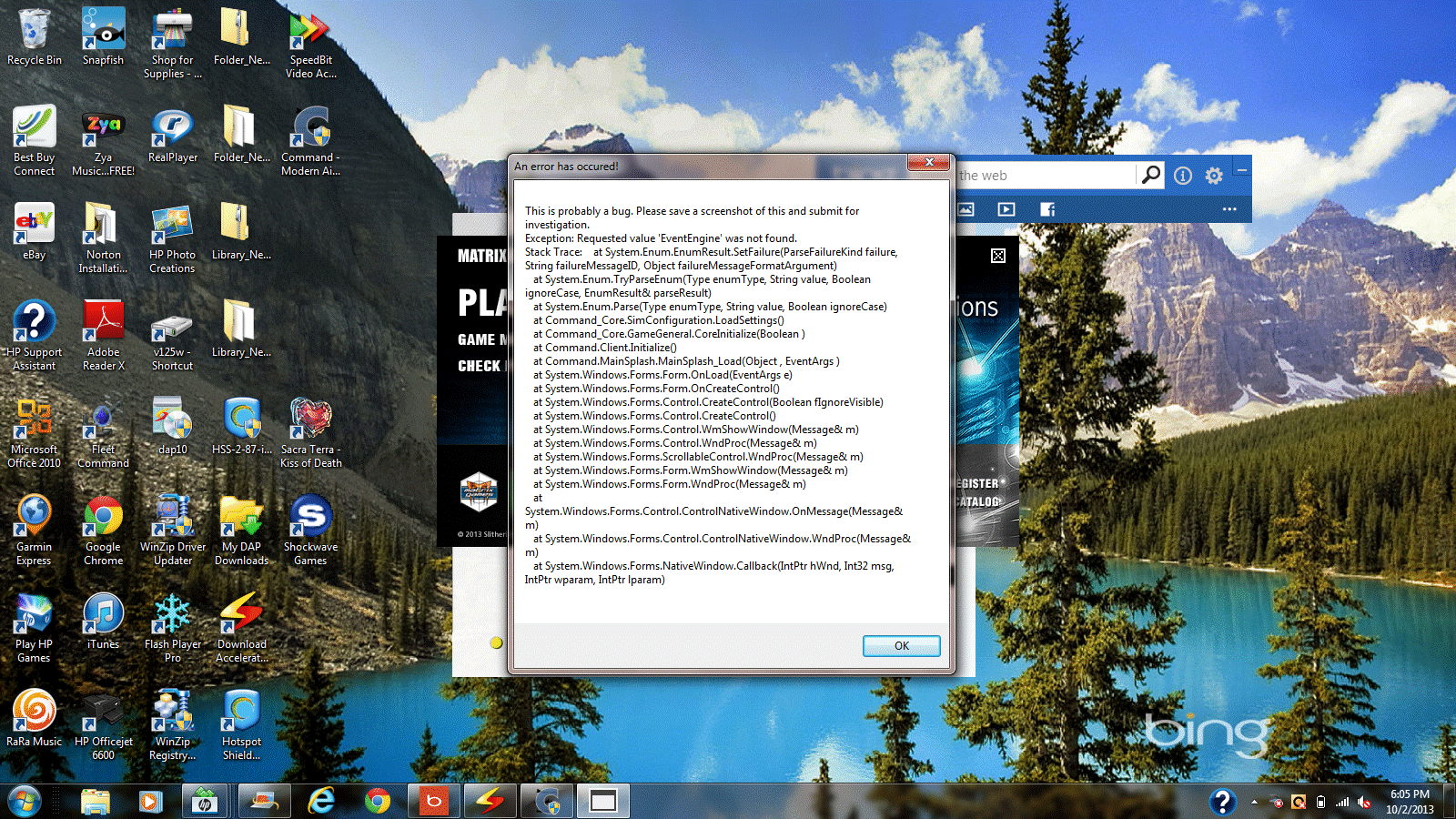Open Windows Explorer from the taskbar
Screen dimensions: 1456x819
tap(96, 801)
